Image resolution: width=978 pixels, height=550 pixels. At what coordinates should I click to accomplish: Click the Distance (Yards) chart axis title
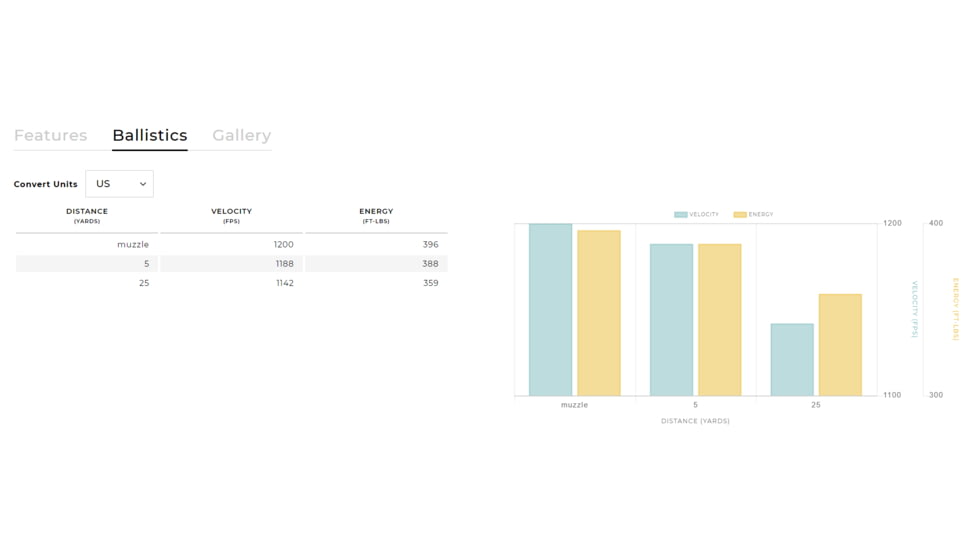coord(695,421)
